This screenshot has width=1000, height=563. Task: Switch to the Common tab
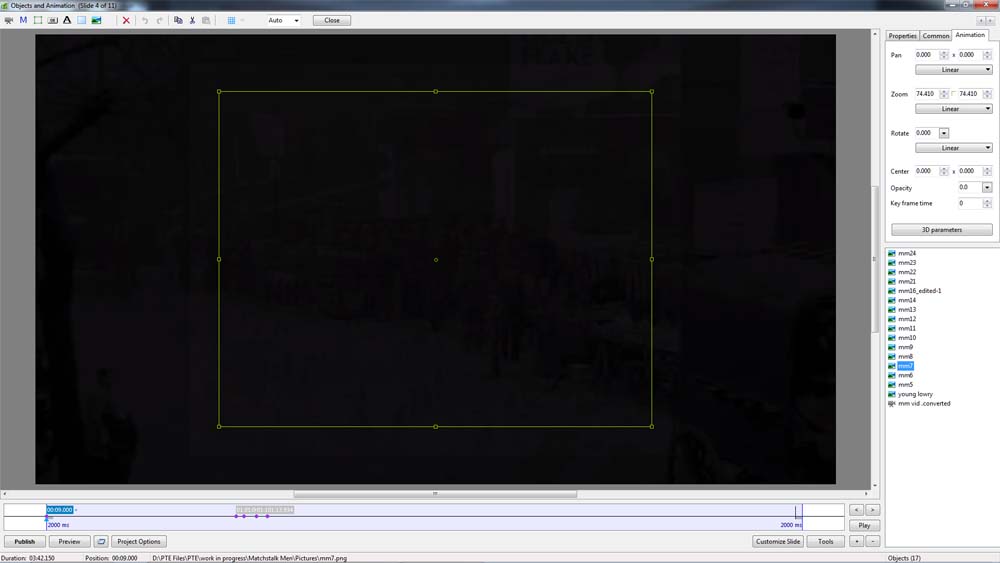[936, 36]
